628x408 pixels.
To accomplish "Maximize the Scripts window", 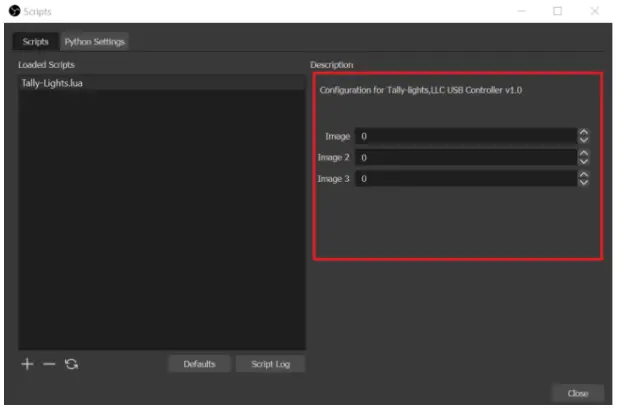I will (x=558, y=11).
